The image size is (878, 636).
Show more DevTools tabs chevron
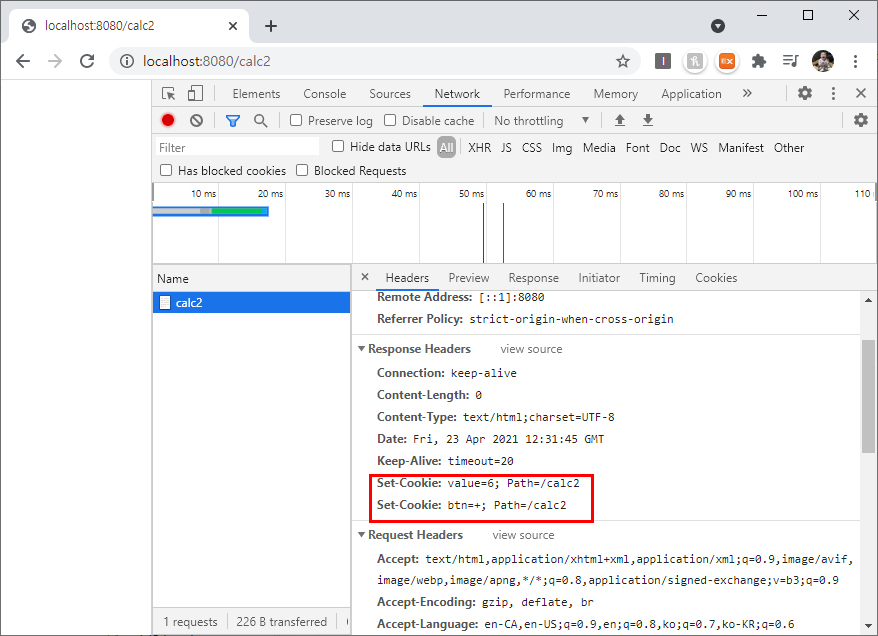tap(747, 93)
